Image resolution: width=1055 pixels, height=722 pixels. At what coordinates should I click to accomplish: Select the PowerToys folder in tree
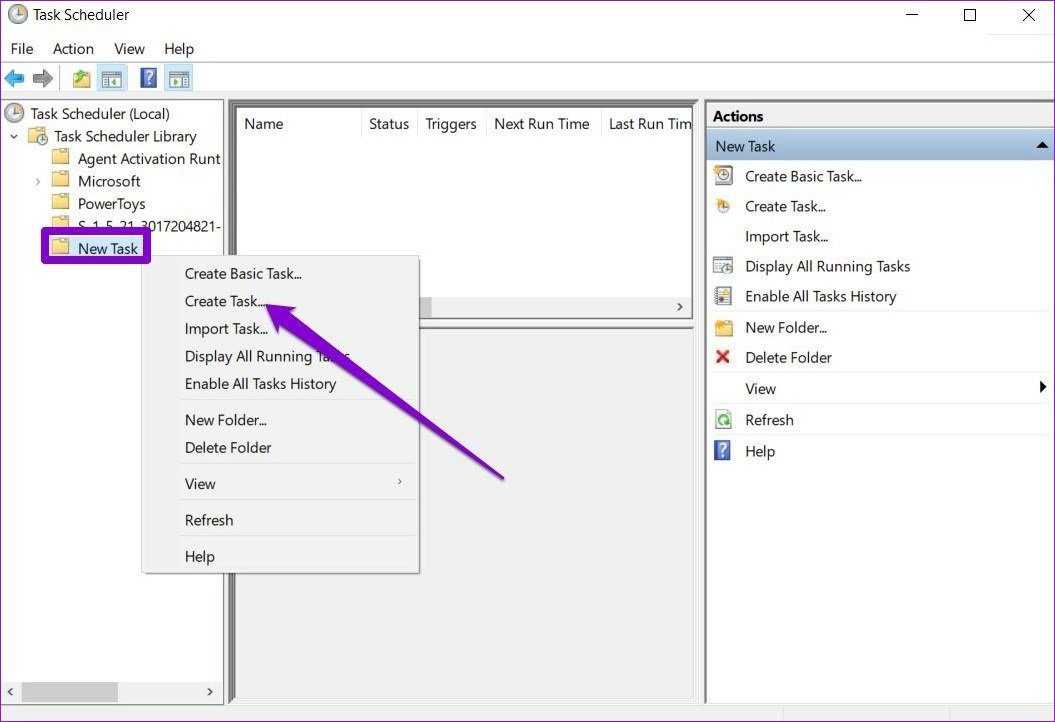pyautogui.click(x=111, y=203)
